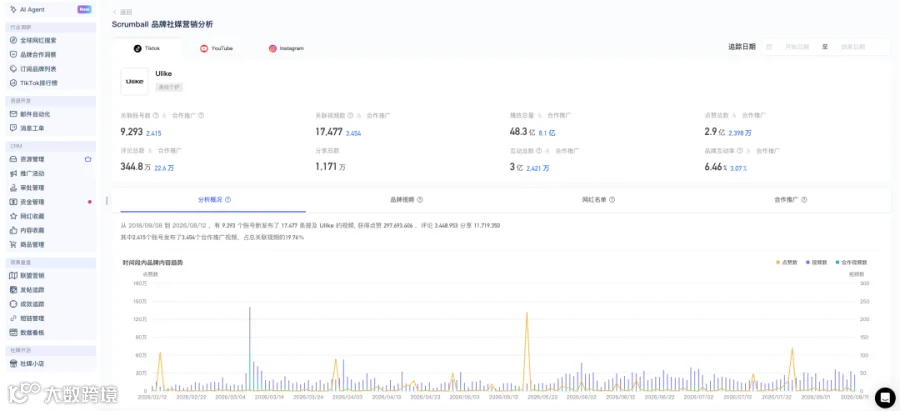Click the 内容收藏 thumbs-up icon
Screen dimensions: 900x411
pos(14,230)
